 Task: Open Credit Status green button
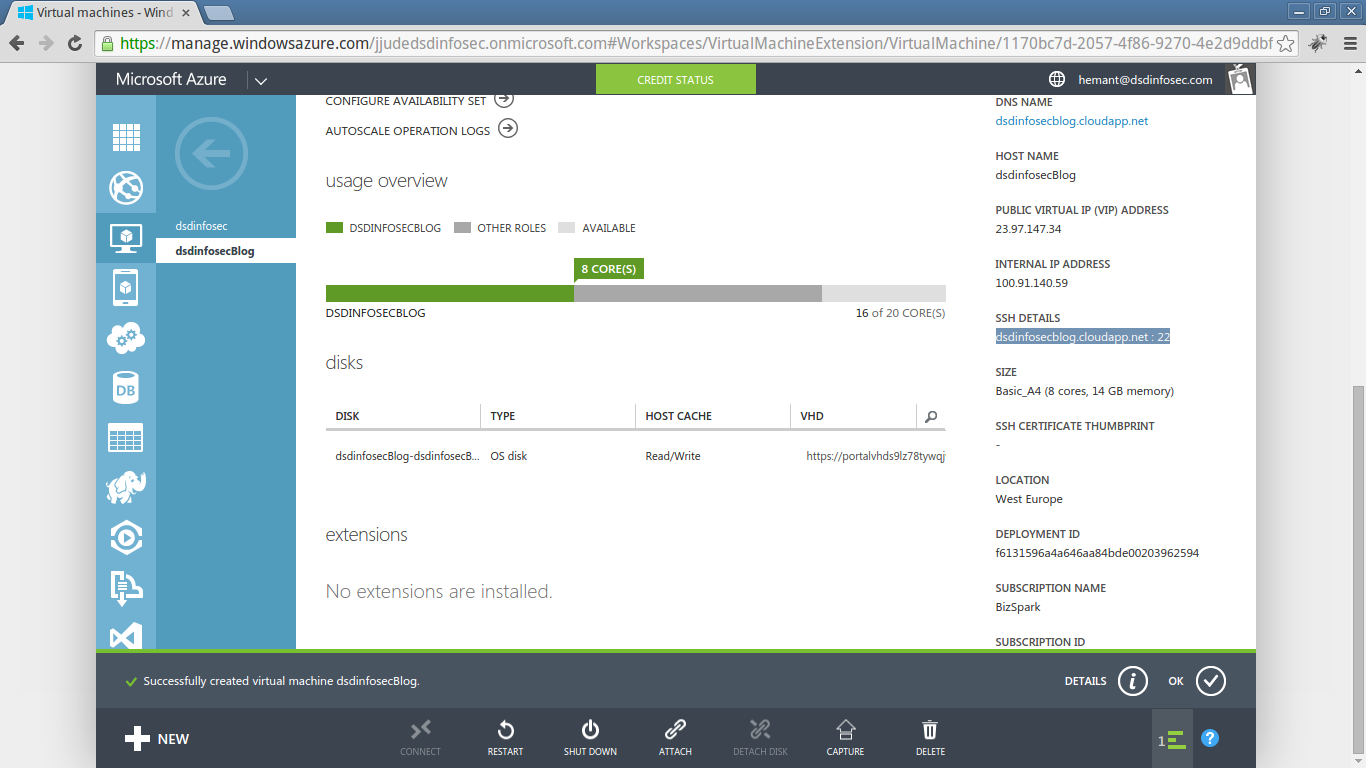click(x=676, y=79)
